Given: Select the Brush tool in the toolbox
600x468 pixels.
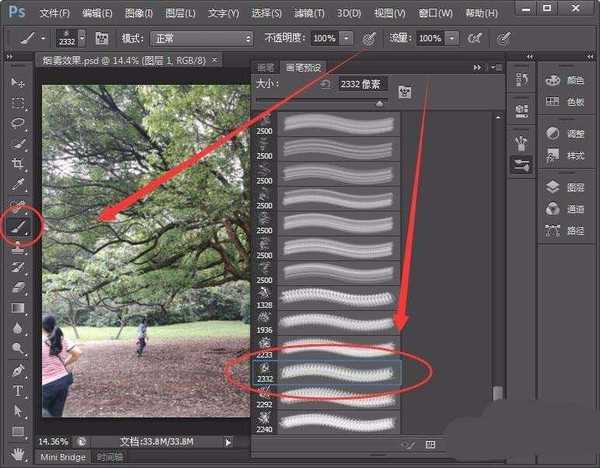Looking at the screenshot, I should (18, 227).
